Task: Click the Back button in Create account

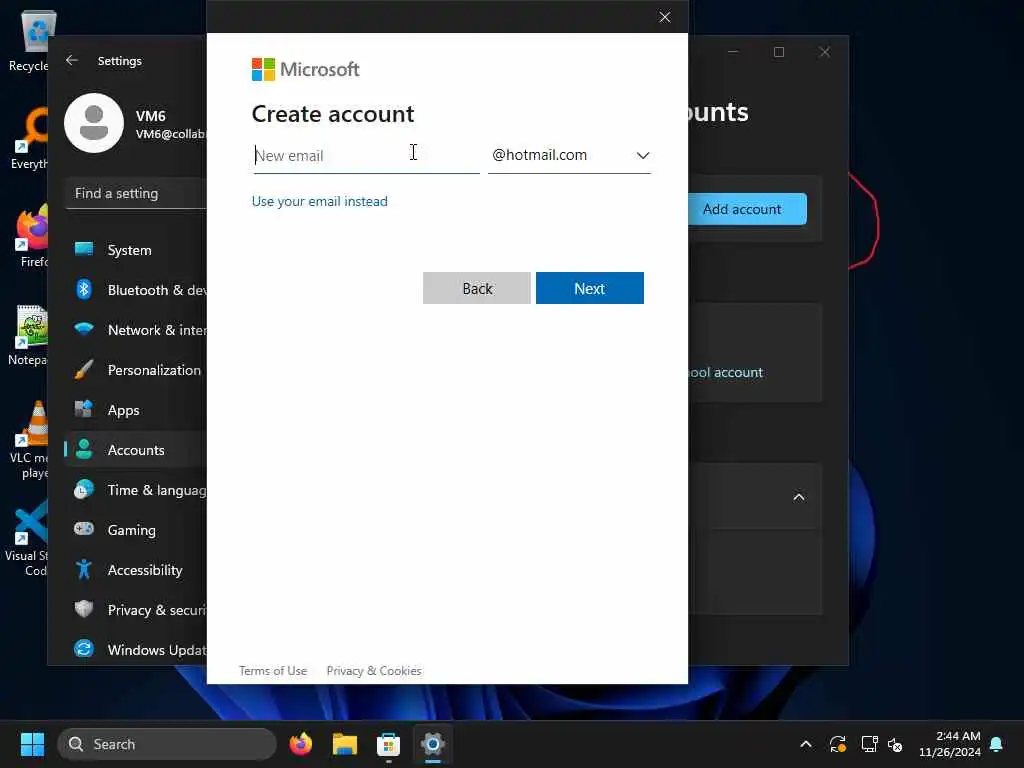Action: click(x=477, y=288)
